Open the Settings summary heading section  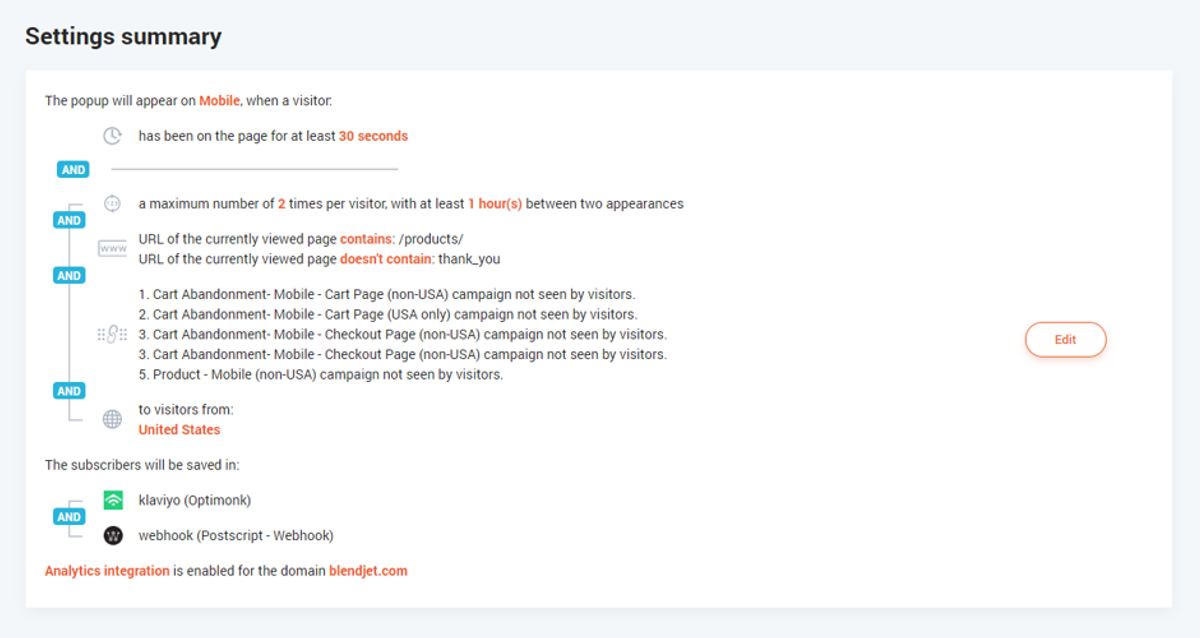[123, 36]
